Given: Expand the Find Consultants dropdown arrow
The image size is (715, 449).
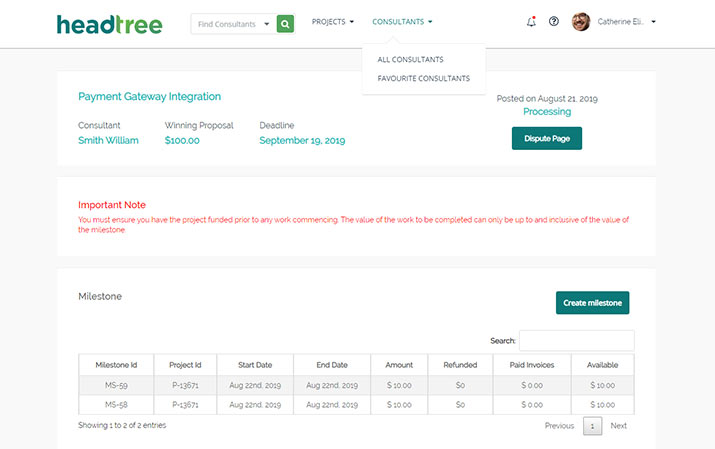Looking at the screenshot, I should tap(267, 24).
